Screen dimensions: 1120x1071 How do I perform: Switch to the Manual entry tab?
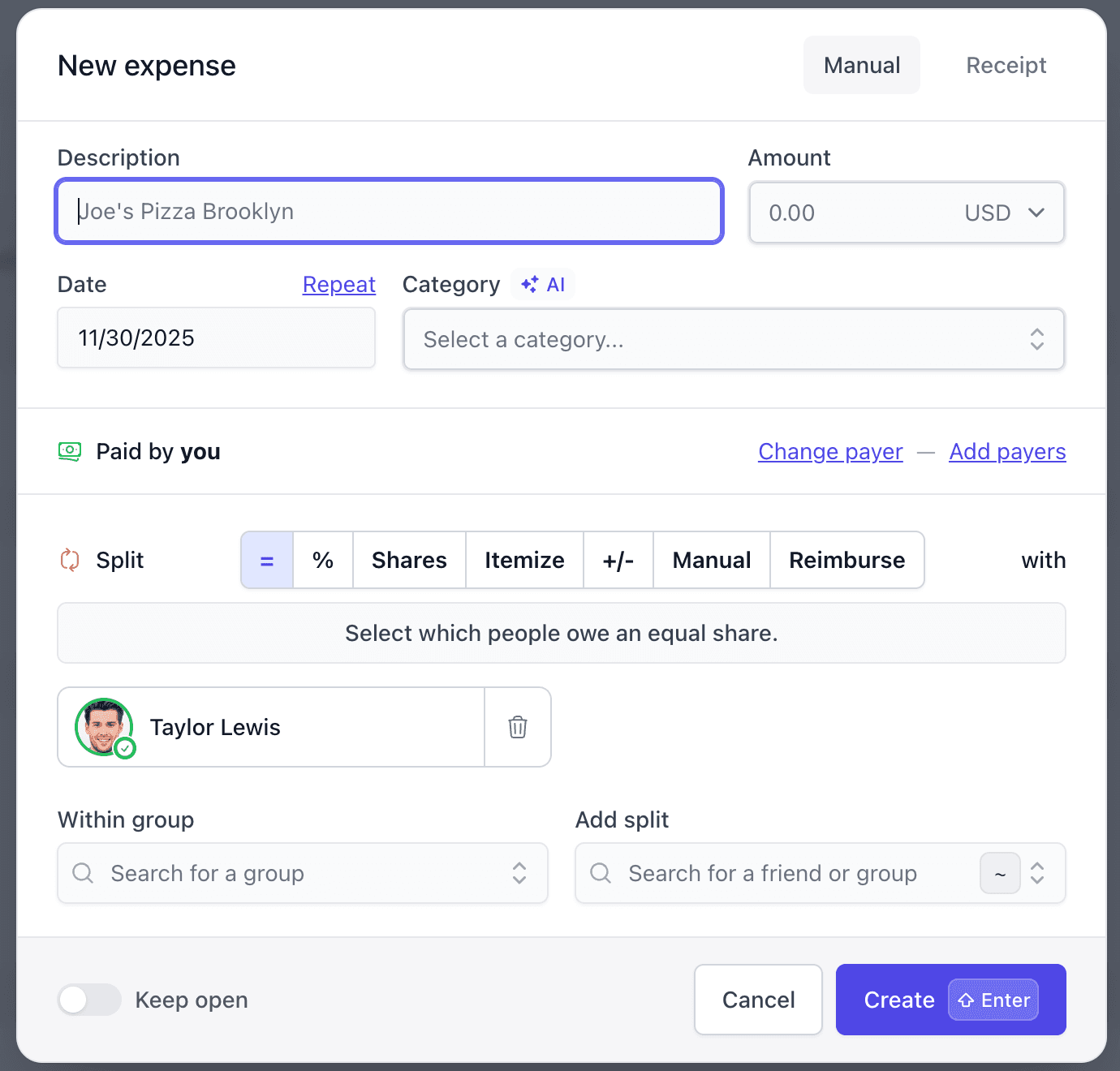coord(861,65)
